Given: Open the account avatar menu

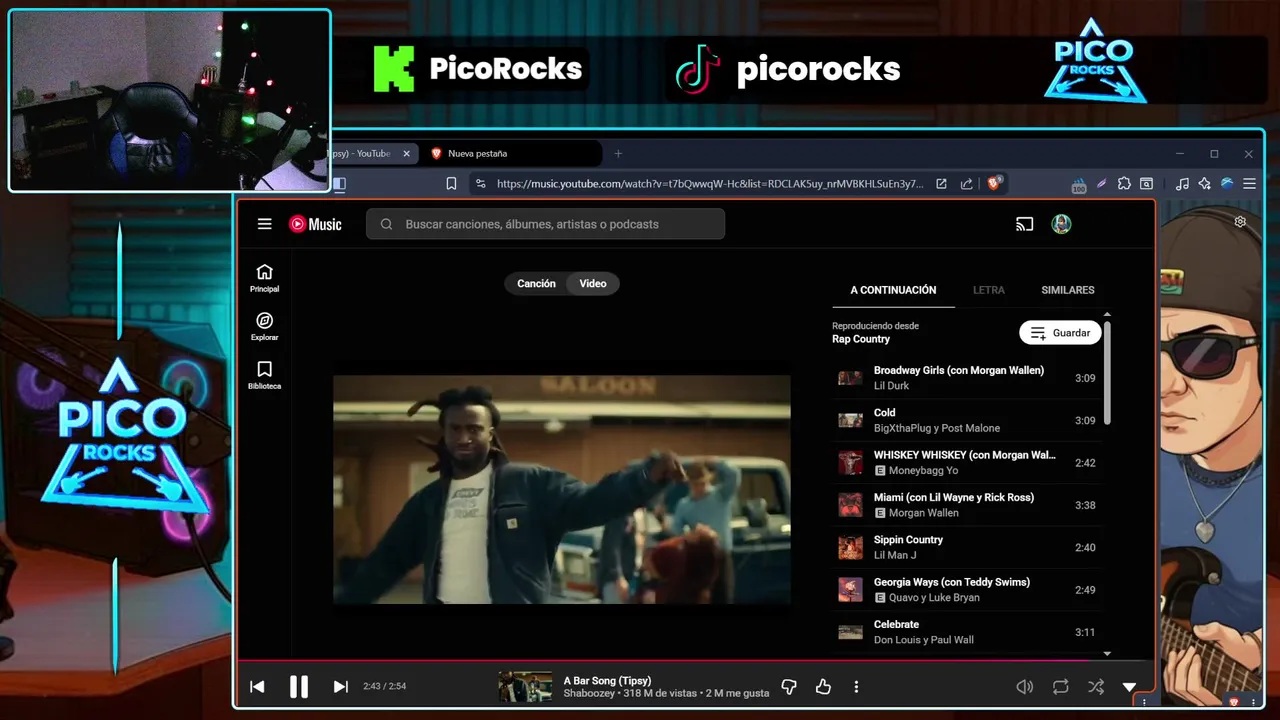Looking at the screenshot, I should point(1061,224).
